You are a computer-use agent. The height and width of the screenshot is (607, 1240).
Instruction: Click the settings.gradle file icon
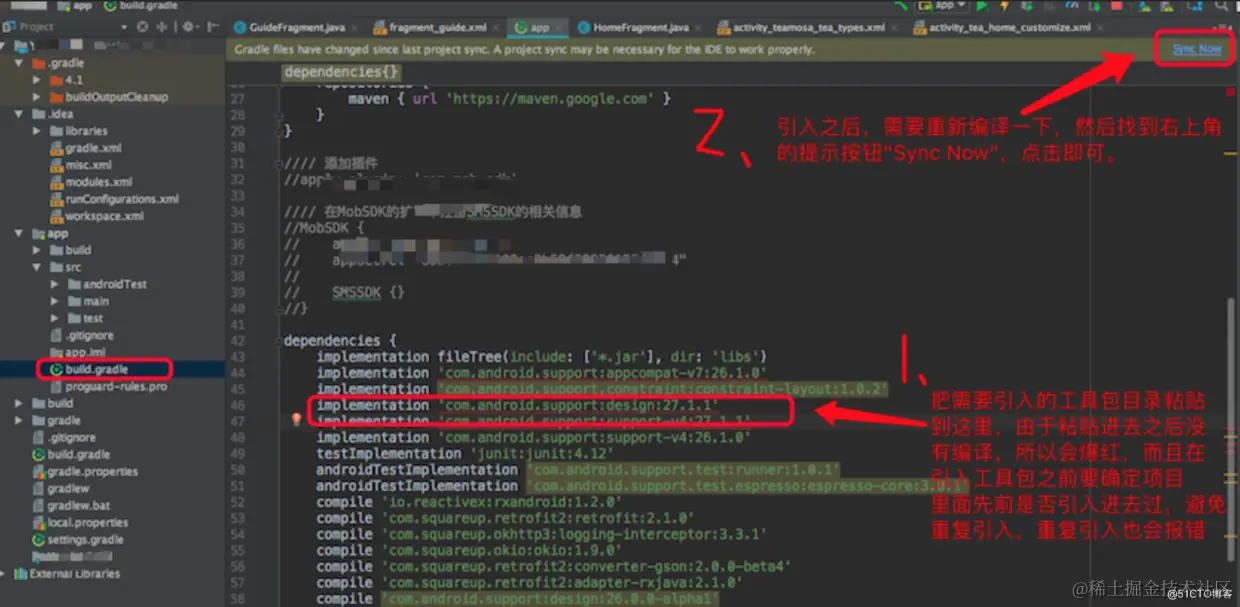(38, 539)
